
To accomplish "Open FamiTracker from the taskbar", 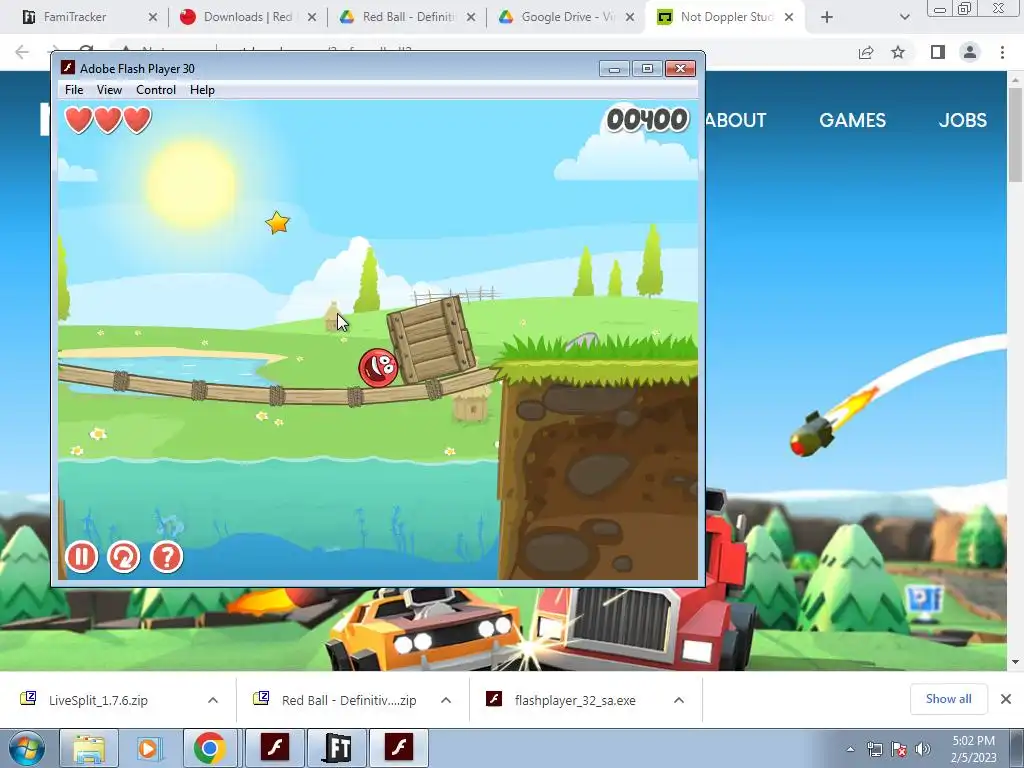I will click(x=337, y=748).
